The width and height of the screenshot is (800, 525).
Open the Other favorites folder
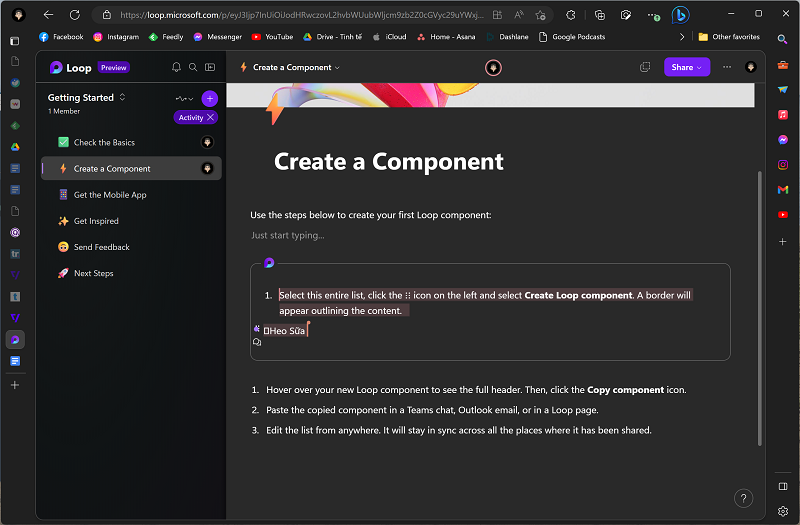coord(729,37)
